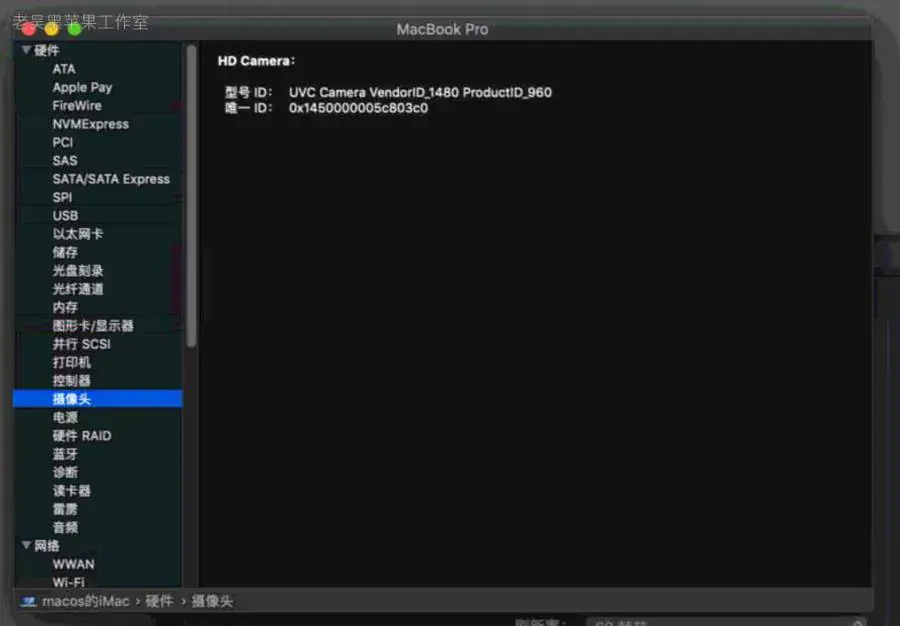900x626 pixels.
Task: Click the 型号 ID label
Action: tap(248, 92)
